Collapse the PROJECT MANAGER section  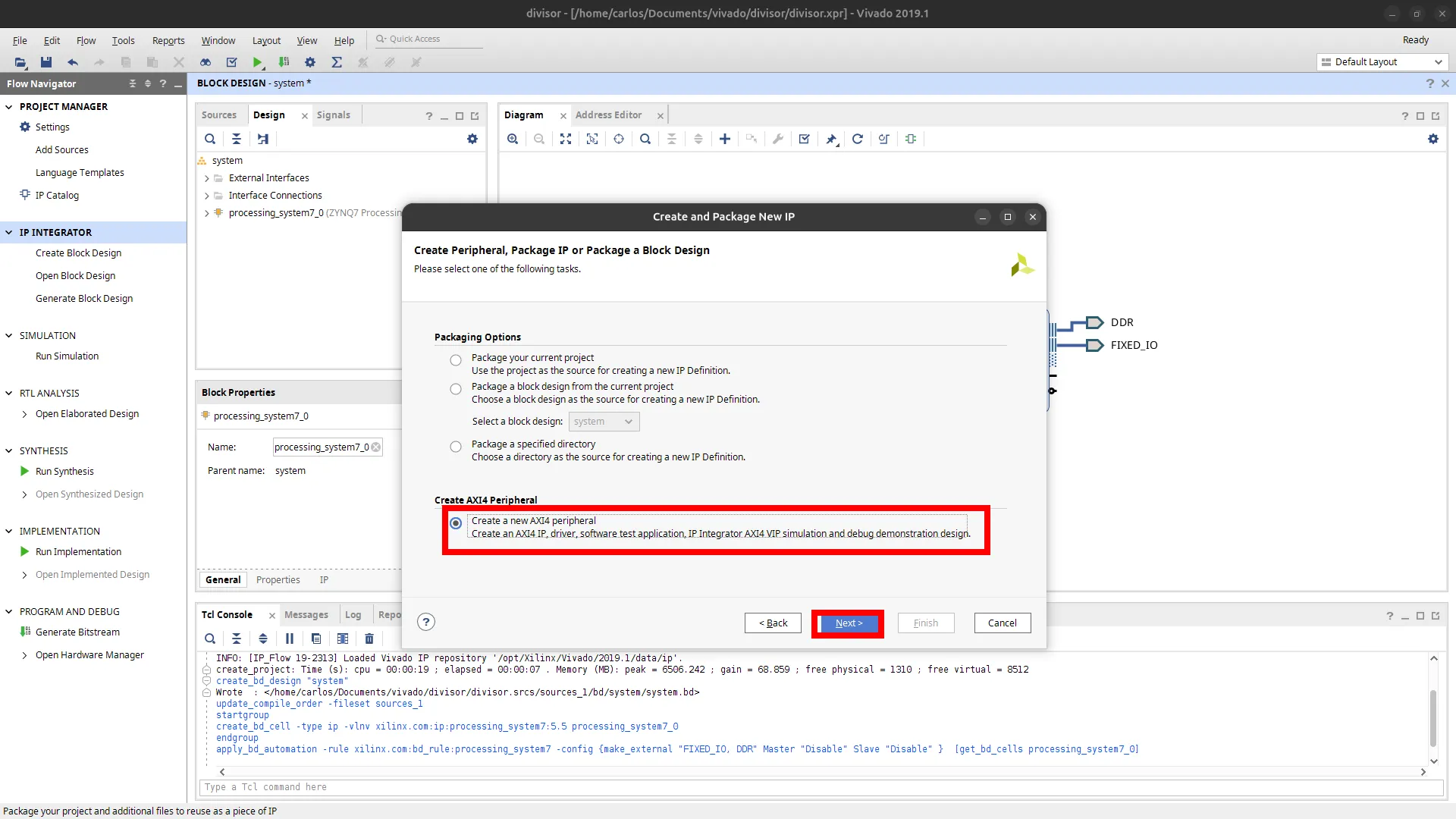tap(9, 107)
